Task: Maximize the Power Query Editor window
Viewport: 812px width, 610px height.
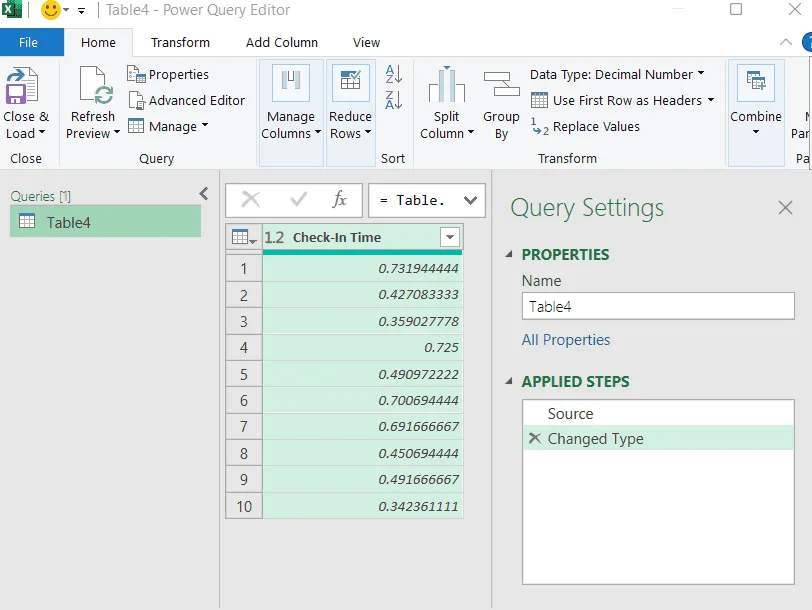Action: click(735, 9)
